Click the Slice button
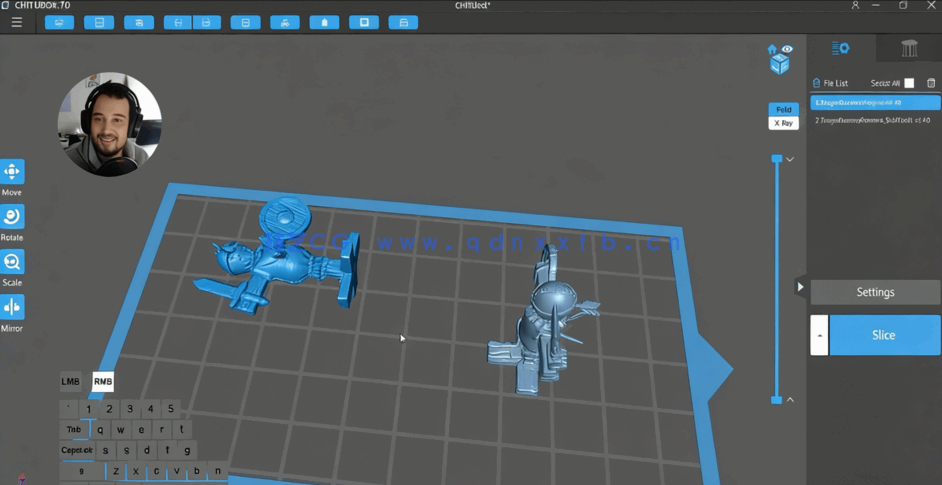The height and width of the screenshot is (485, 942). pos(884,335)
